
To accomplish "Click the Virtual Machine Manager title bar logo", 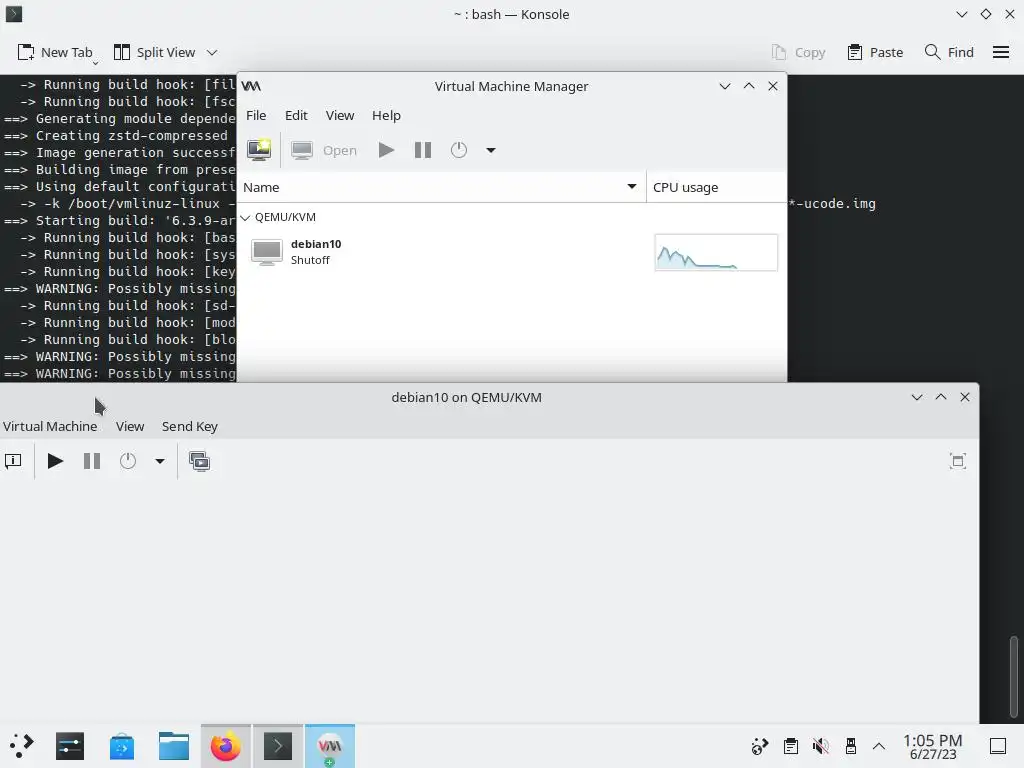I will (x=251, y=86).
